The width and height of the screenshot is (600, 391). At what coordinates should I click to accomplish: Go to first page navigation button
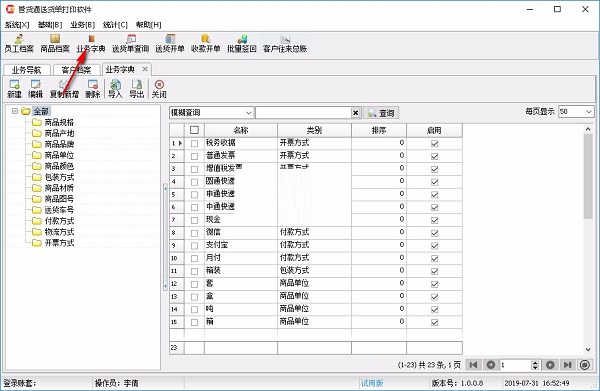[x=473, y=365]
